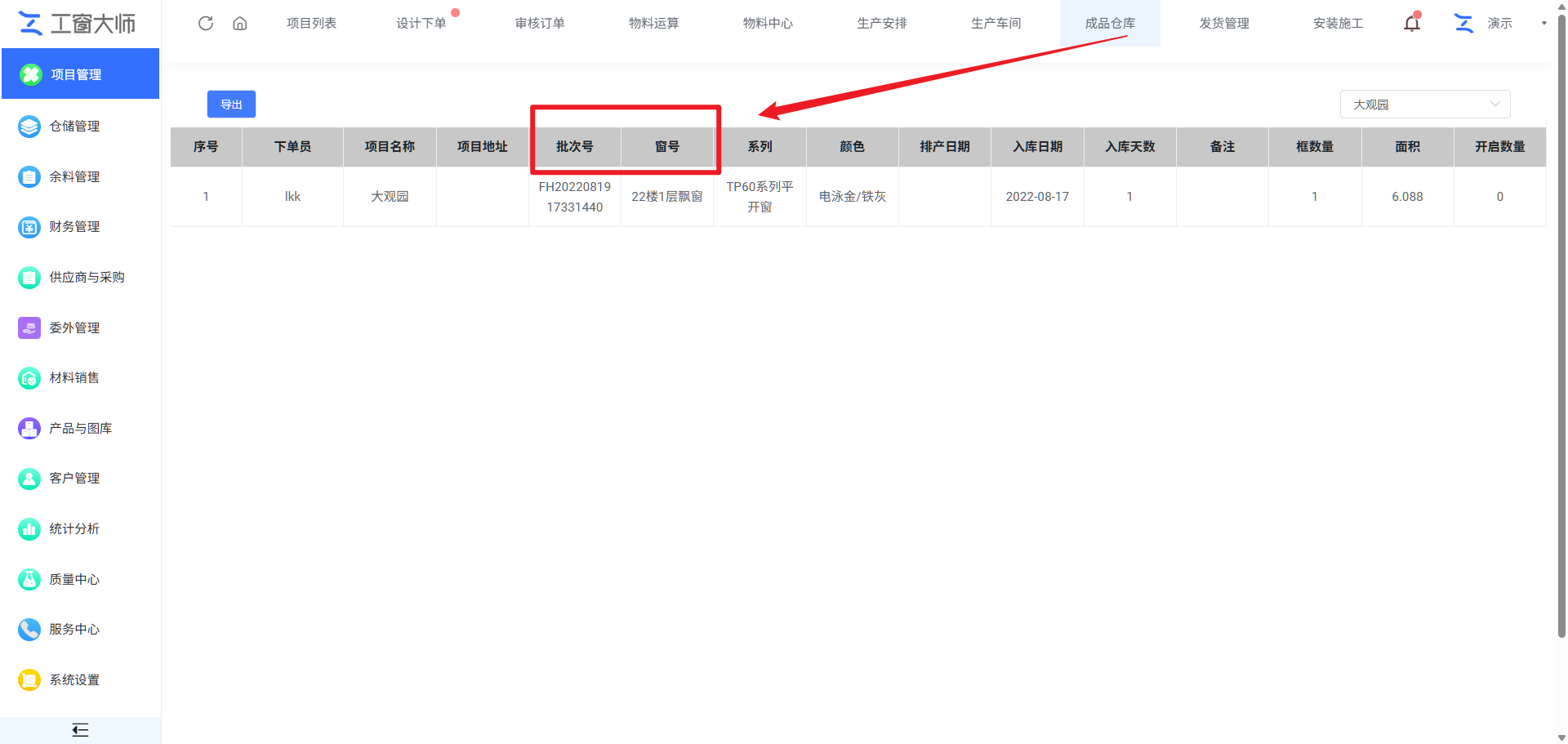Screen dimensions: 1568x744
Task: Collapse the sidebar with the bottom toggle icon
Action: [80, 730]
